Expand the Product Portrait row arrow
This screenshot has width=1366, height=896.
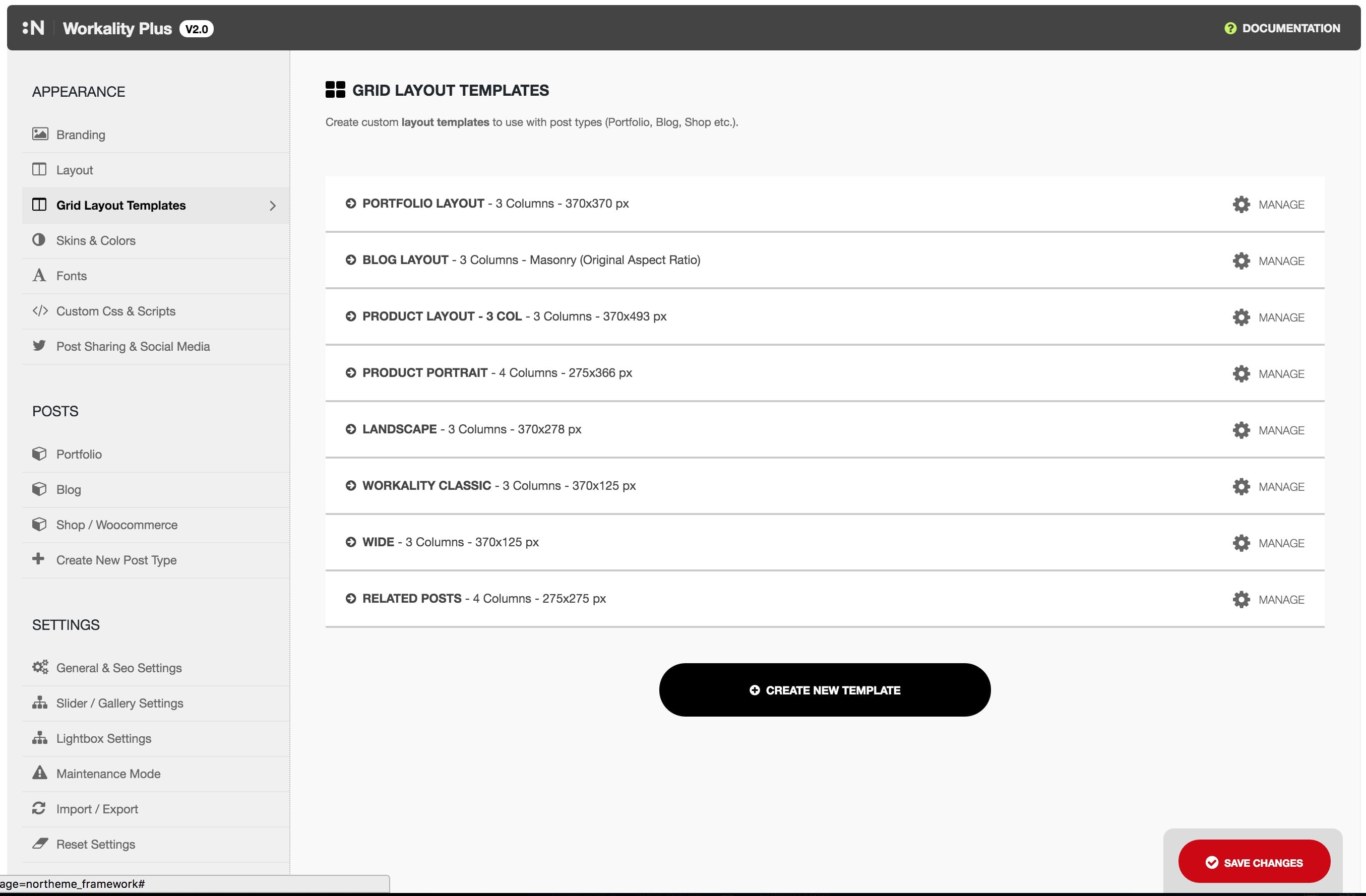[x=351, y=372]
